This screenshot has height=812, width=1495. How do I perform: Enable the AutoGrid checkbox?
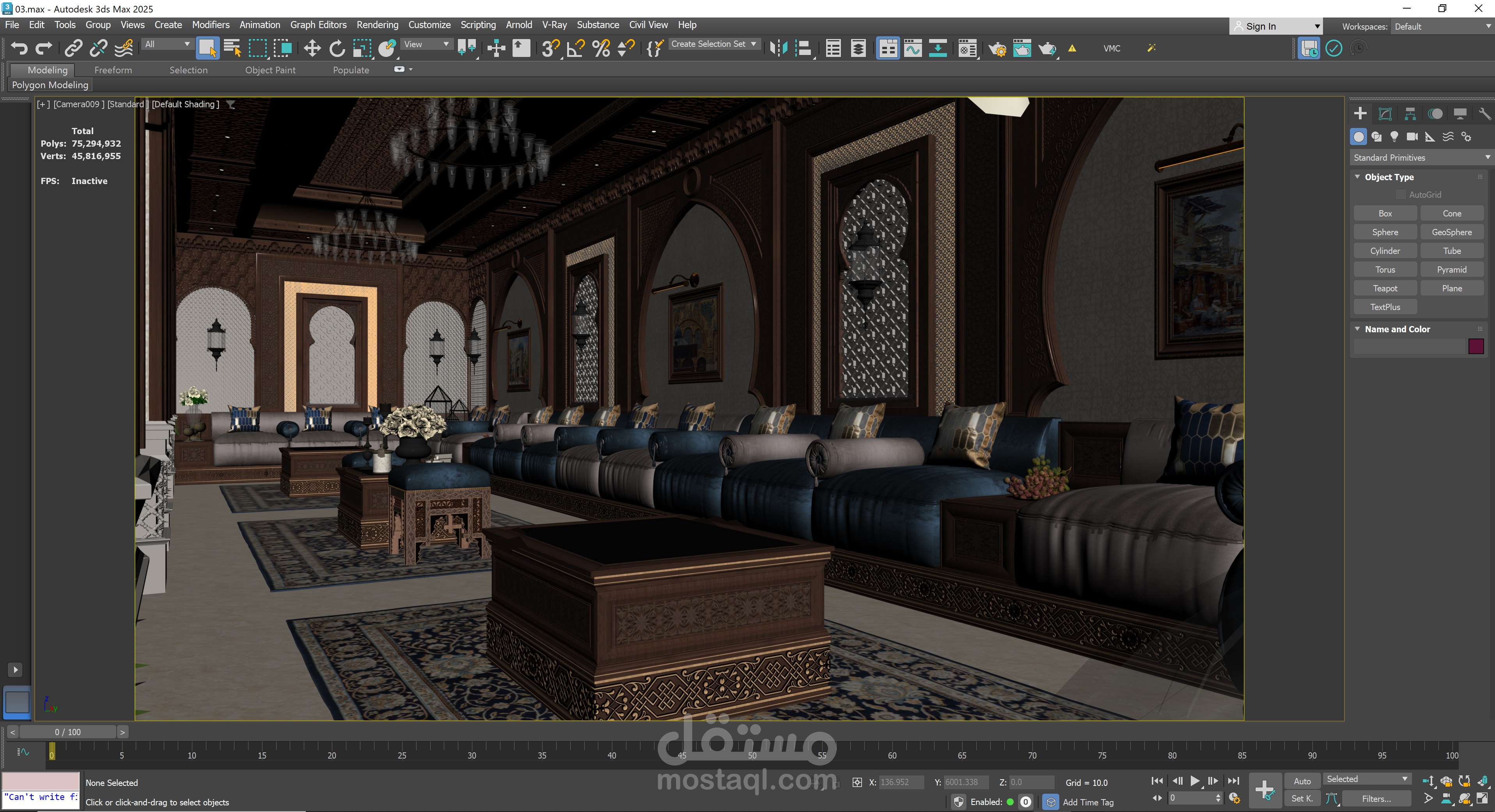pos(1401,195)
